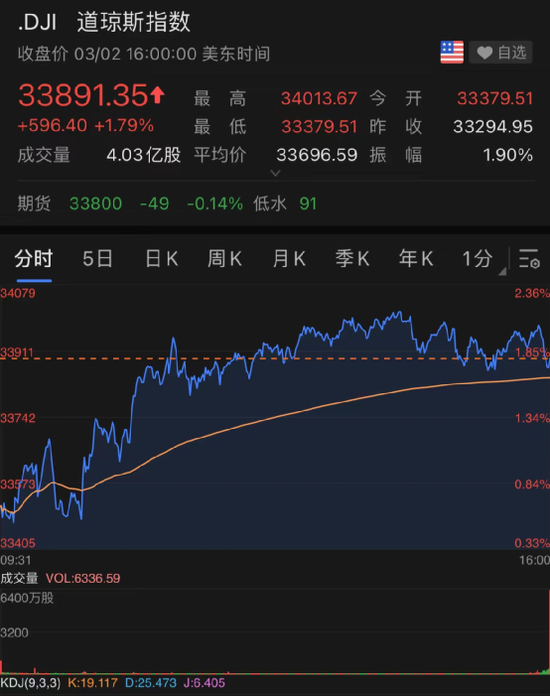Open the 月K monthly chart
550x696 pixels.
coord(289,258)
